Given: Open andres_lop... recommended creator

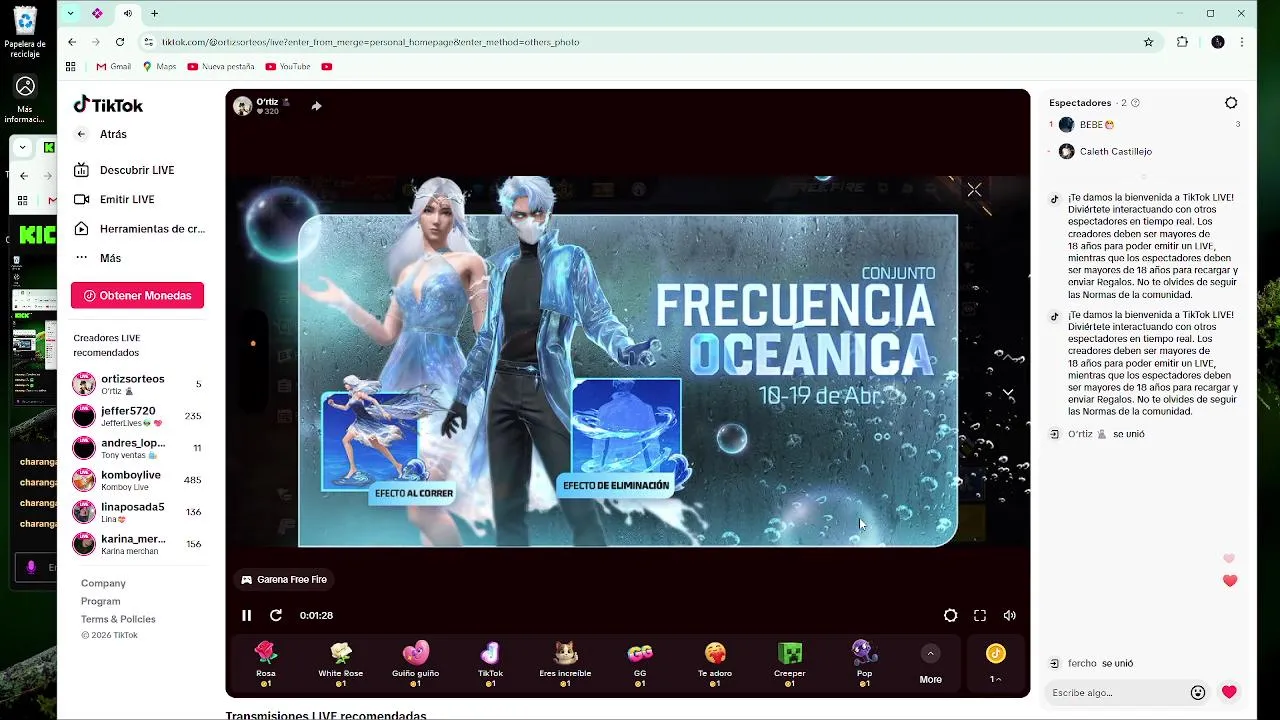Looking at the screenshot, I should tap(138, 448).
